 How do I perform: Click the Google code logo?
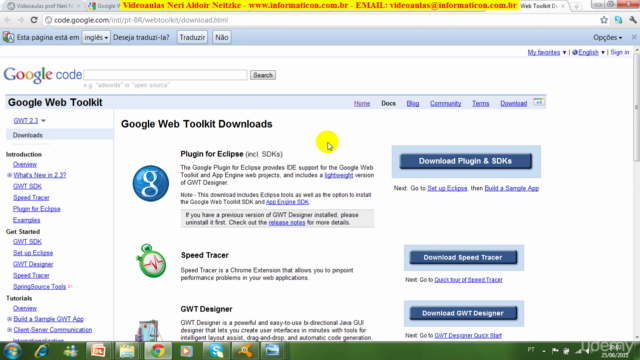[x=43, y=75]
